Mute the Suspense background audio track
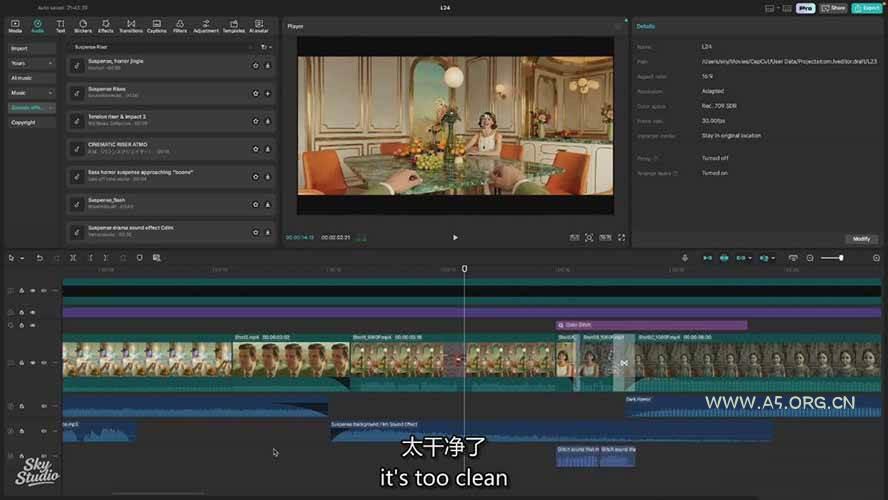Viewport: 888px width, 500px height. (43, 431)
